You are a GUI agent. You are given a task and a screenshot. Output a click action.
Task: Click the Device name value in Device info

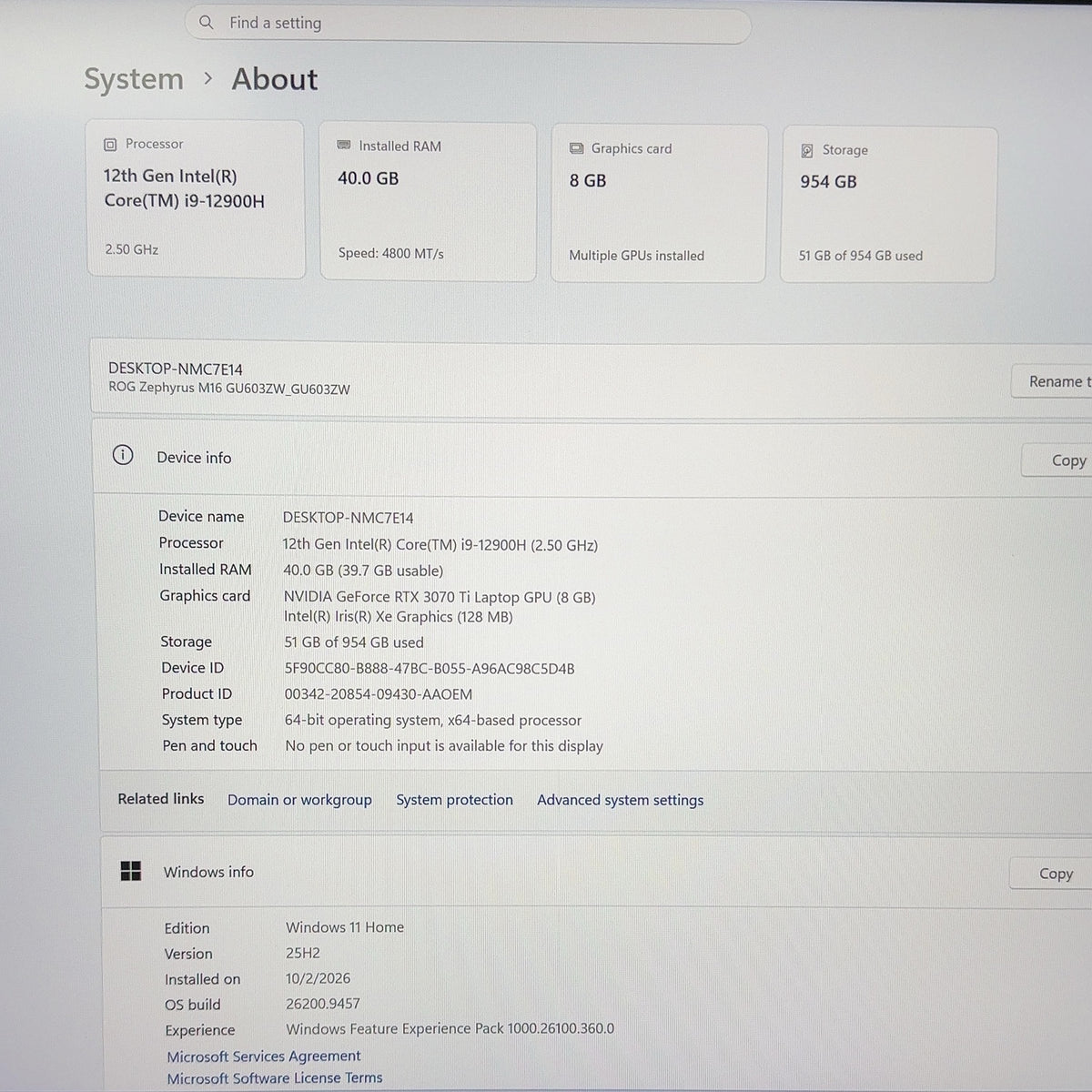[348, 518]
